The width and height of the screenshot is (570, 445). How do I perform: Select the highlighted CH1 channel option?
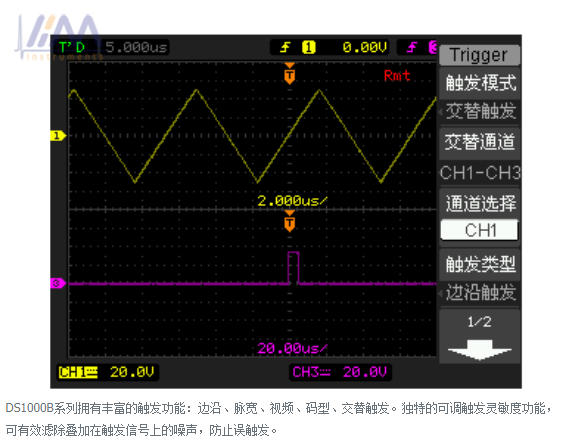[479, 230]
